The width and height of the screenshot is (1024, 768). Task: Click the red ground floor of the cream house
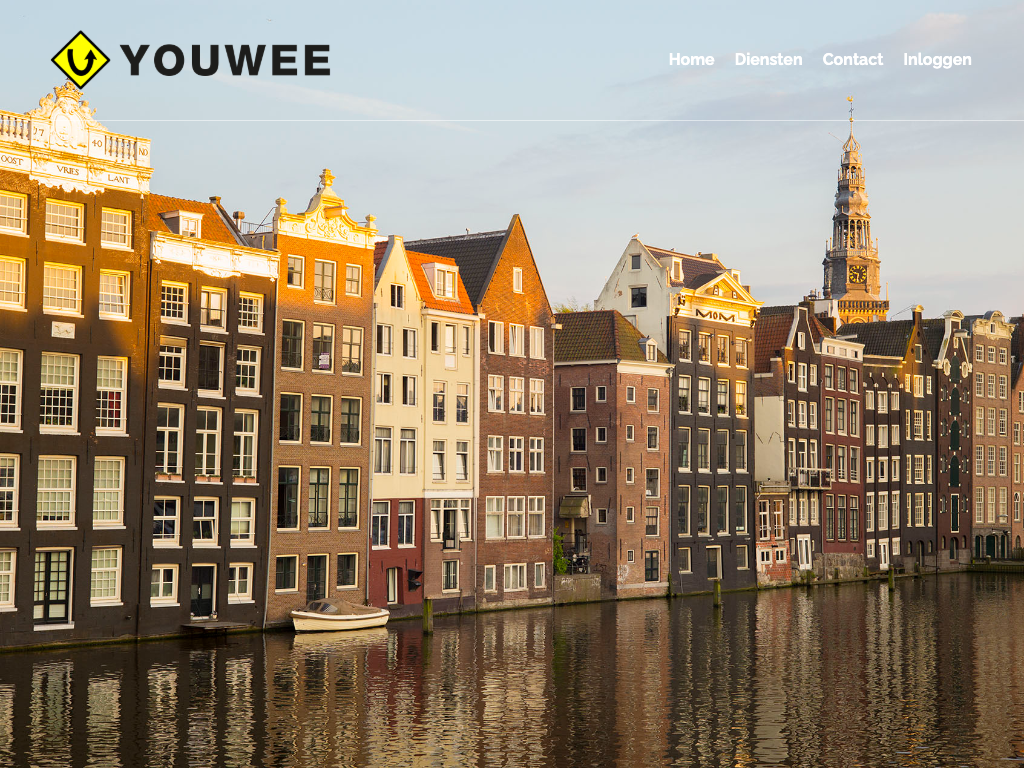coord(395,575)
